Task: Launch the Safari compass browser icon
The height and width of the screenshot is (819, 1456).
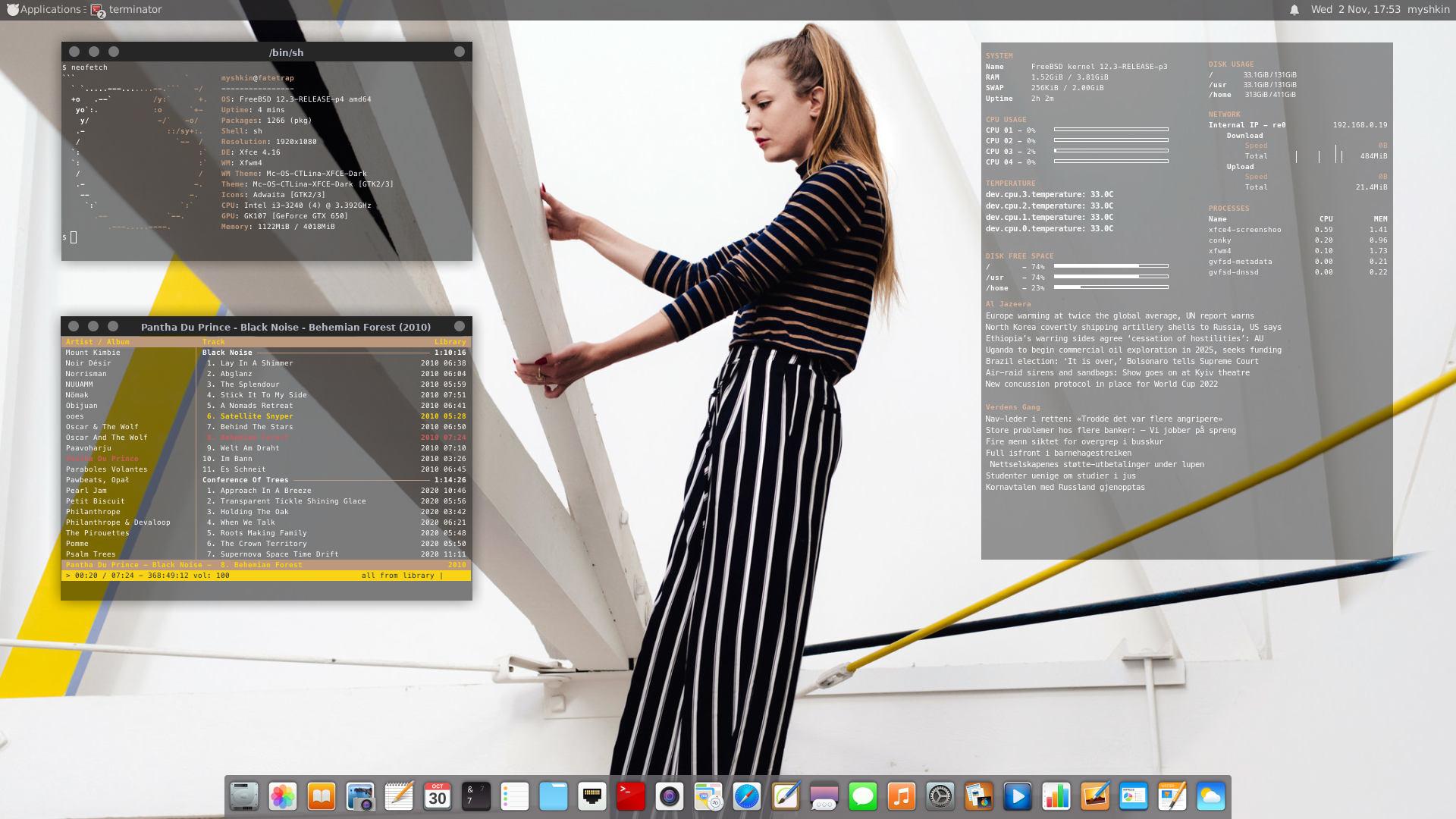Action: click(747, 796)
